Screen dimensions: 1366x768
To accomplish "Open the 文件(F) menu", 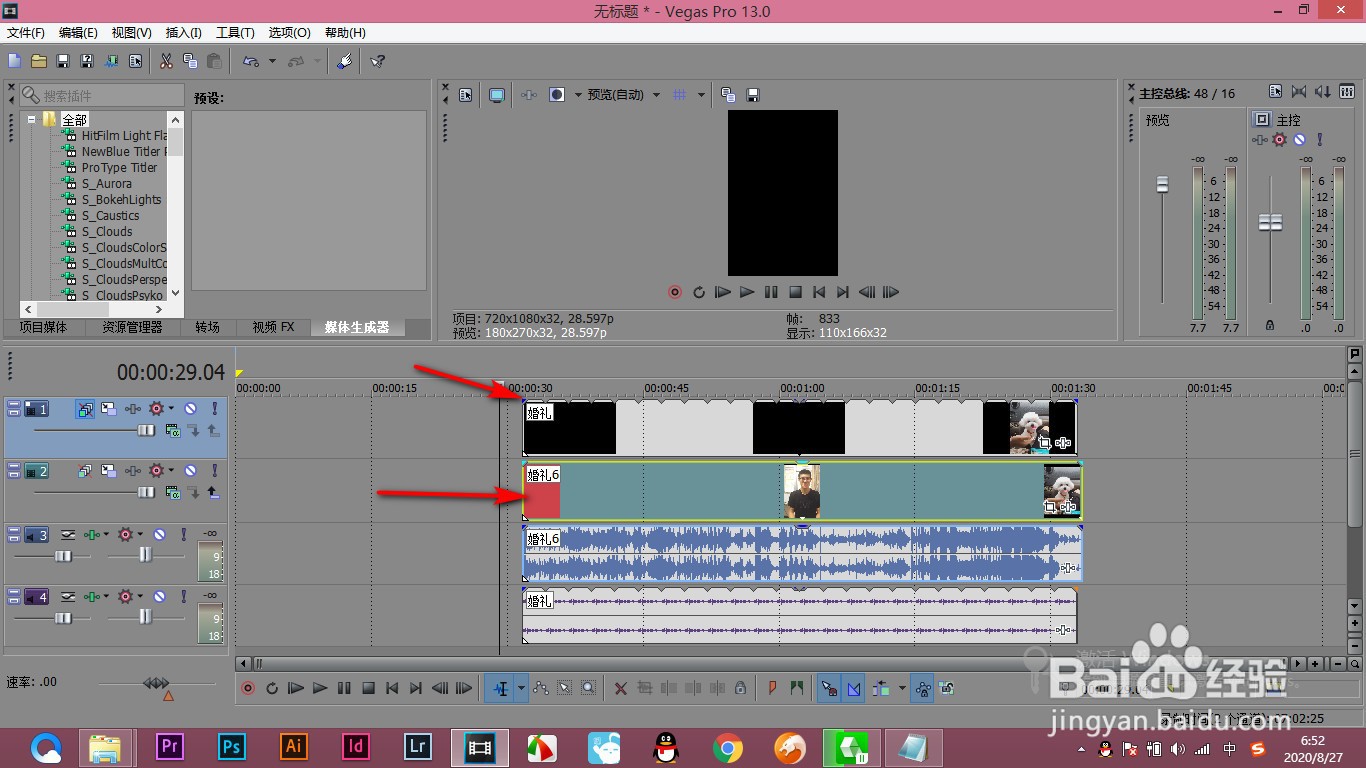I will pos(26,33).
